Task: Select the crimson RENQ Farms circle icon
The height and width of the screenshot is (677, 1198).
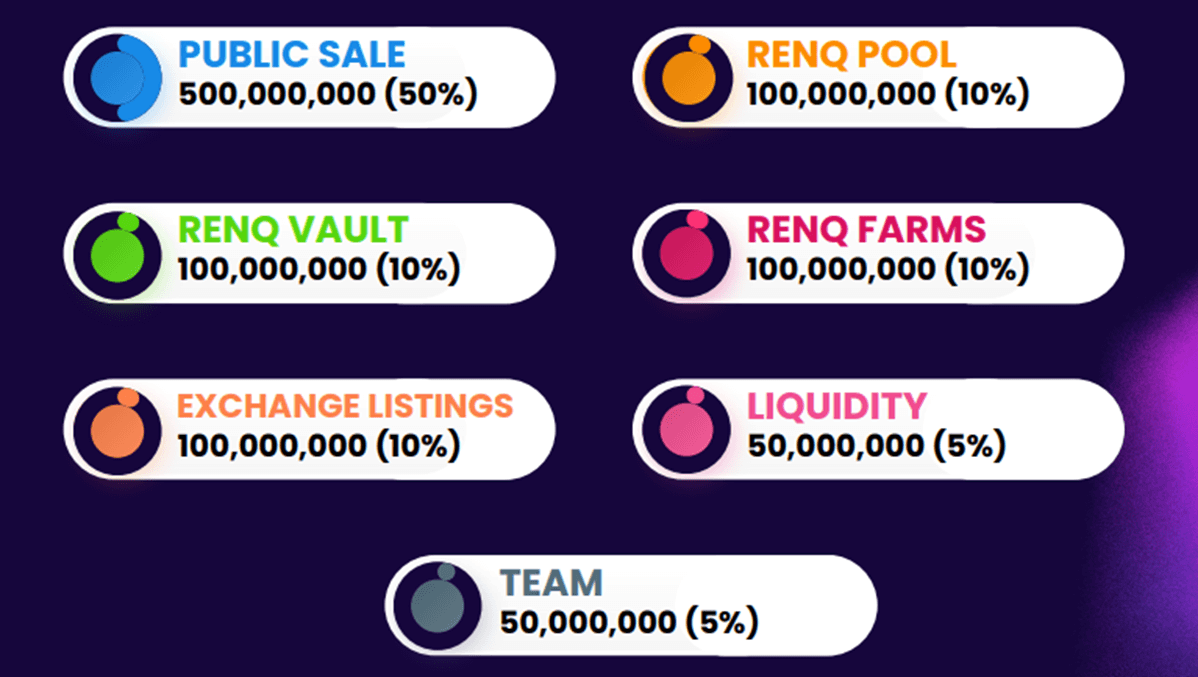Action: 688,254
